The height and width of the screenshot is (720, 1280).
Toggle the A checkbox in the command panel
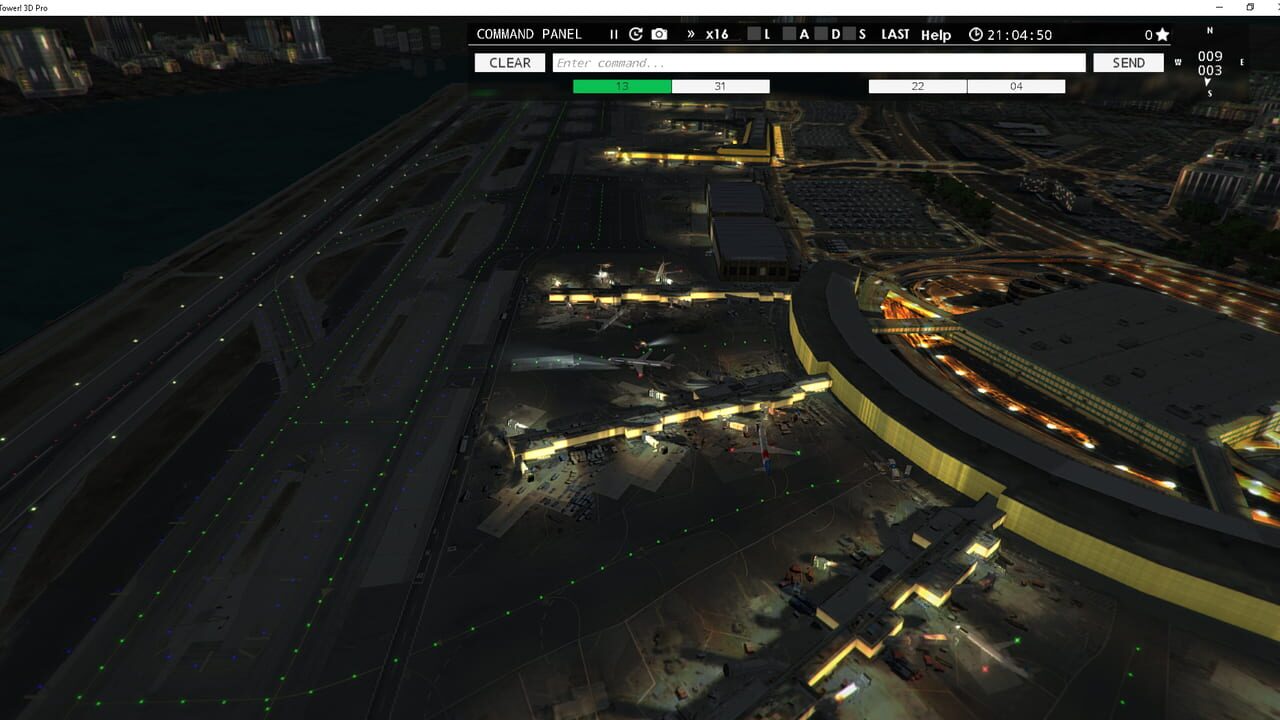789,34
